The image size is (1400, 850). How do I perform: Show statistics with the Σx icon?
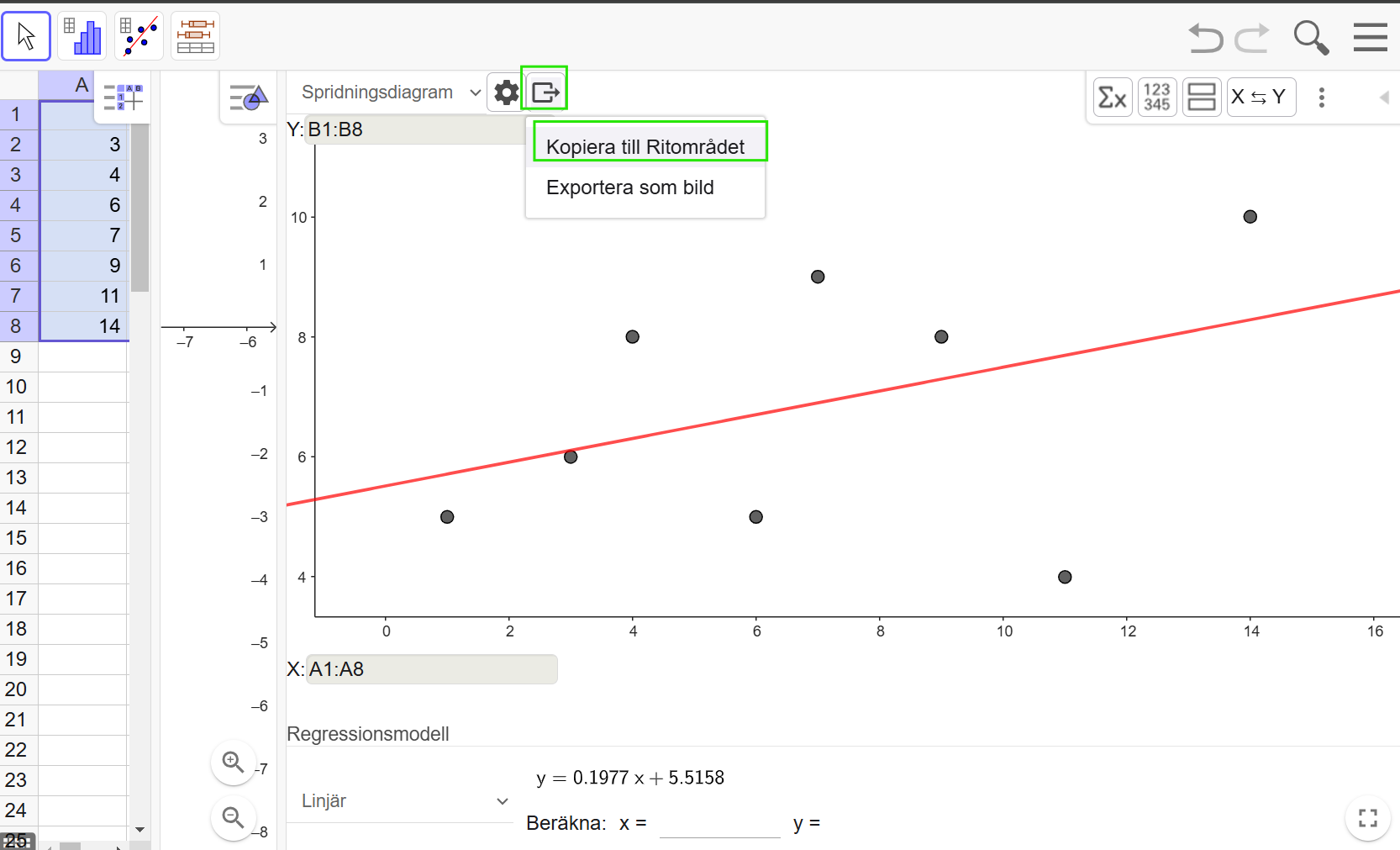(x=1112, y=97)
